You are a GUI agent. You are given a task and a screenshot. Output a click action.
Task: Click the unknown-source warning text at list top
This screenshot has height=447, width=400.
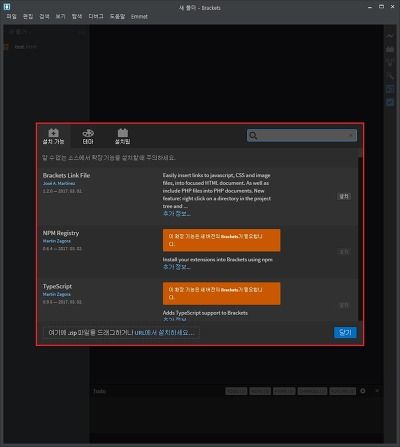109,157
